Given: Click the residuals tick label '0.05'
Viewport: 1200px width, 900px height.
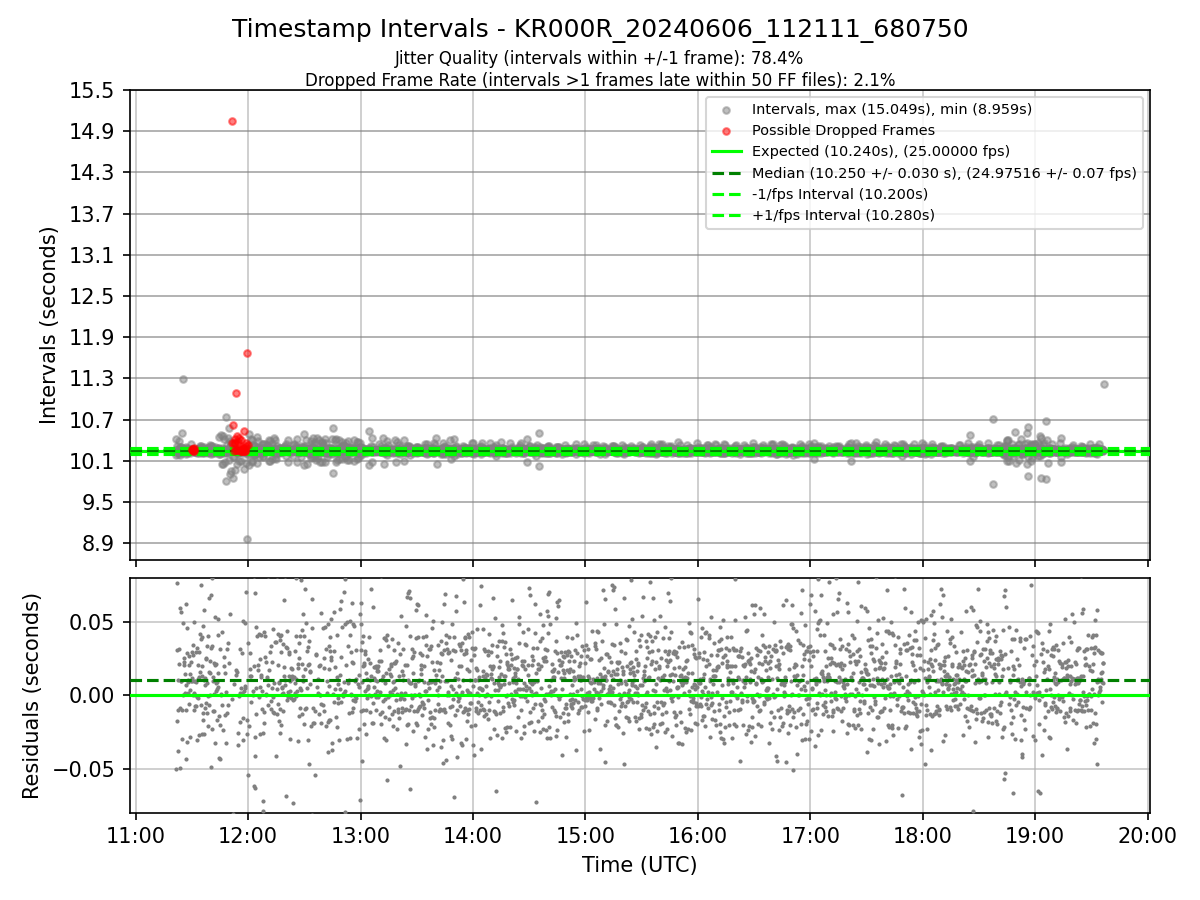Looking at the screenshot, I should pyautogui.click(x=93, y=622).
